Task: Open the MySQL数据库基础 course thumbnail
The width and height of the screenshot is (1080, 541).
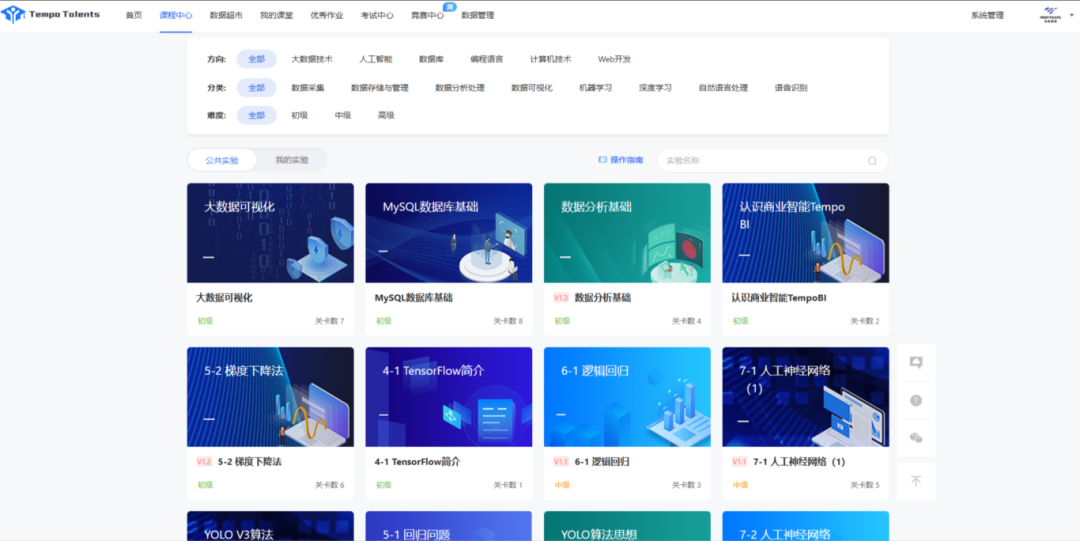Action: point(448,232)
